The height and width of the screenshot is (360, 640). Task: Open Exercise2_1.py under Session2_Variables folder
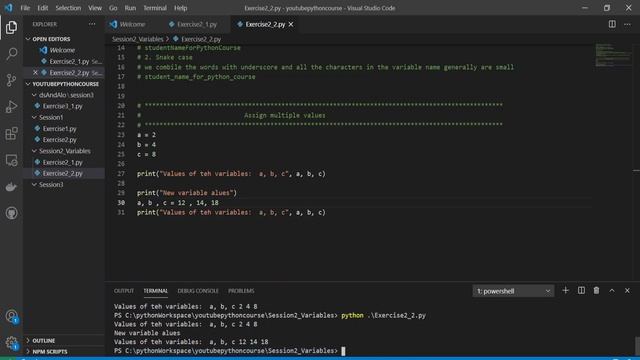point(62,162)
